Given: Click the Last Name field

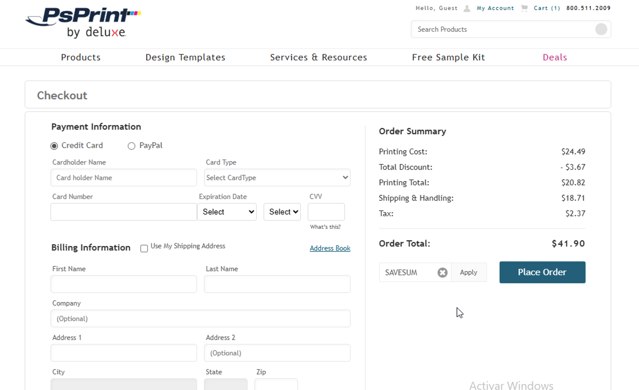Looking at the screenshot, I should pos(277,284).
